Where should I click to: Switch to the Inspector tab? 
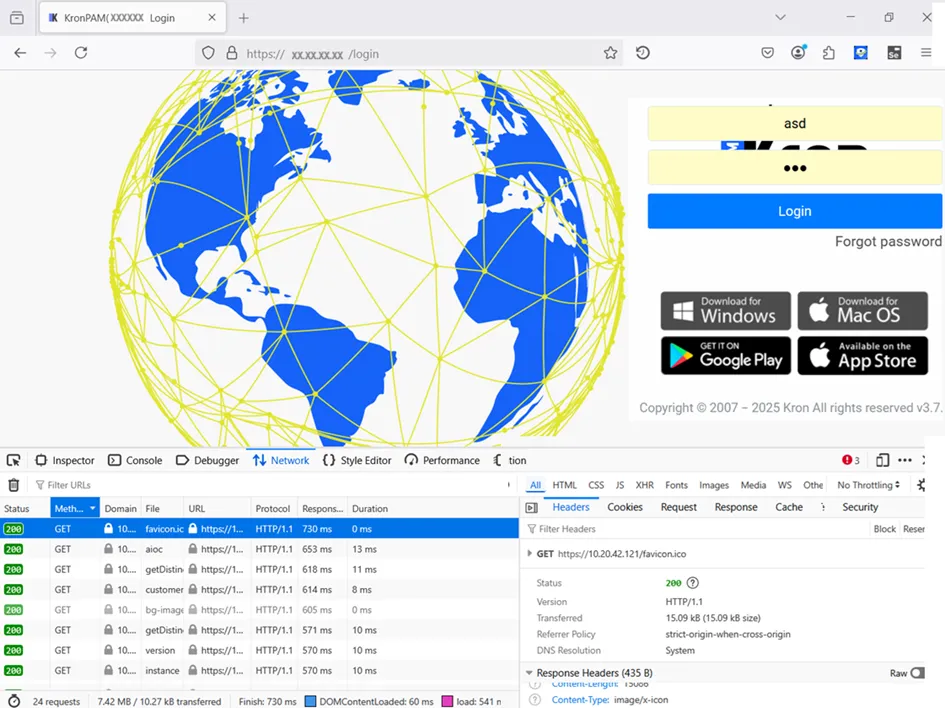(65, 460)
